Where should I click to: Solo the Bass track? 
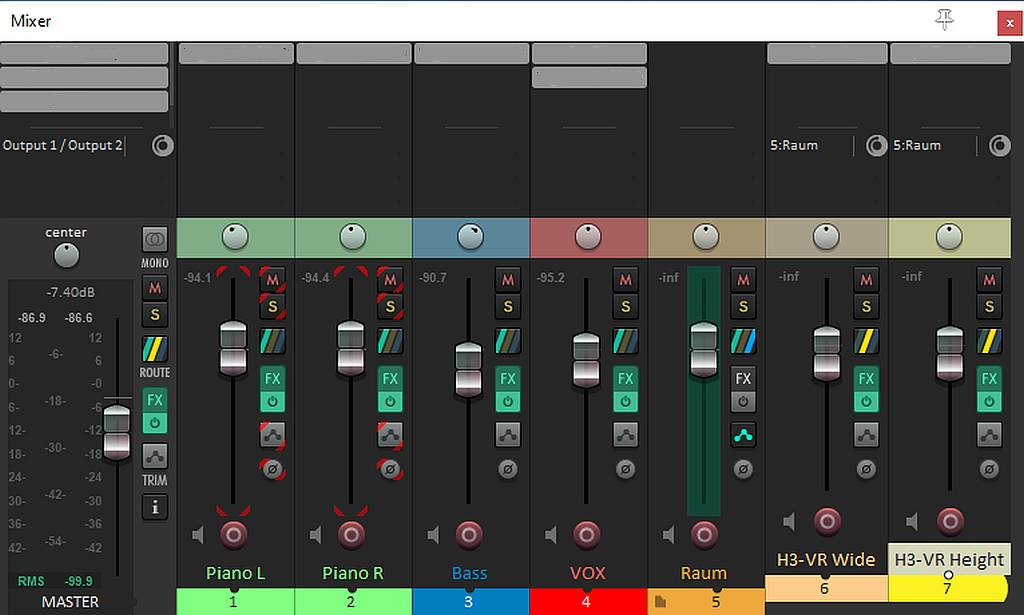pos(508,307)
